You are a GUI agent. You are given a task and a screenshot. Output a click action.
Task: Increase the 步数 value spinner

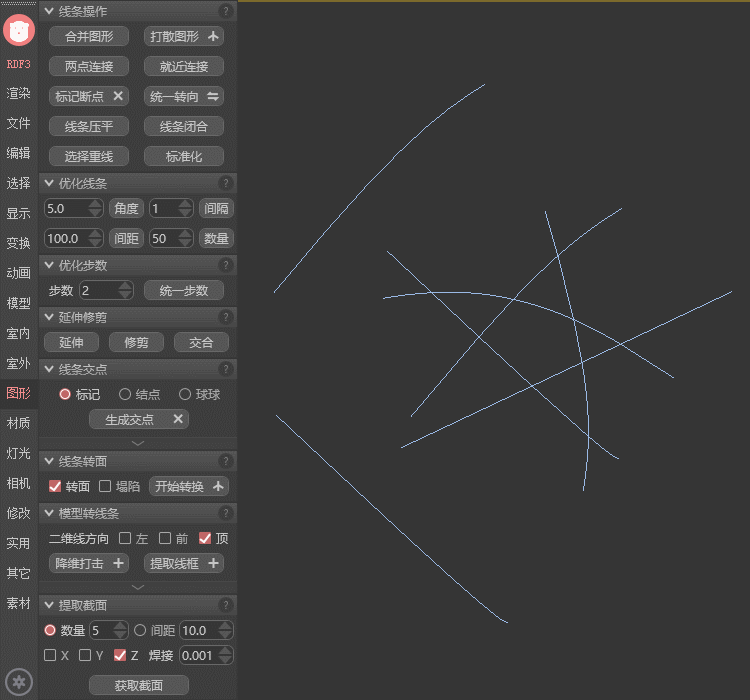pos(125,286)
